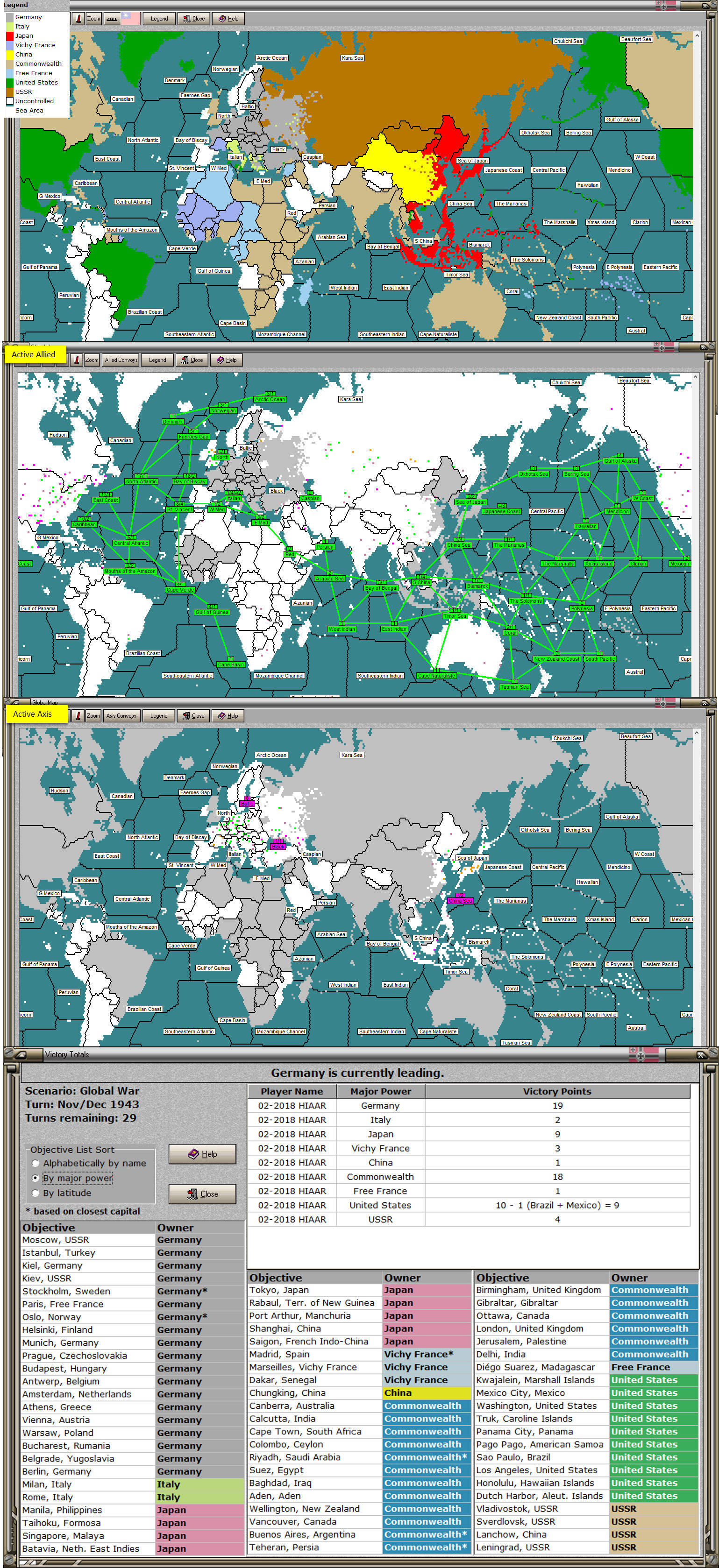Click Zoom in the Allied convoys map toolbar
This screenshot has height=1568, width=719.
pos(92,360)
